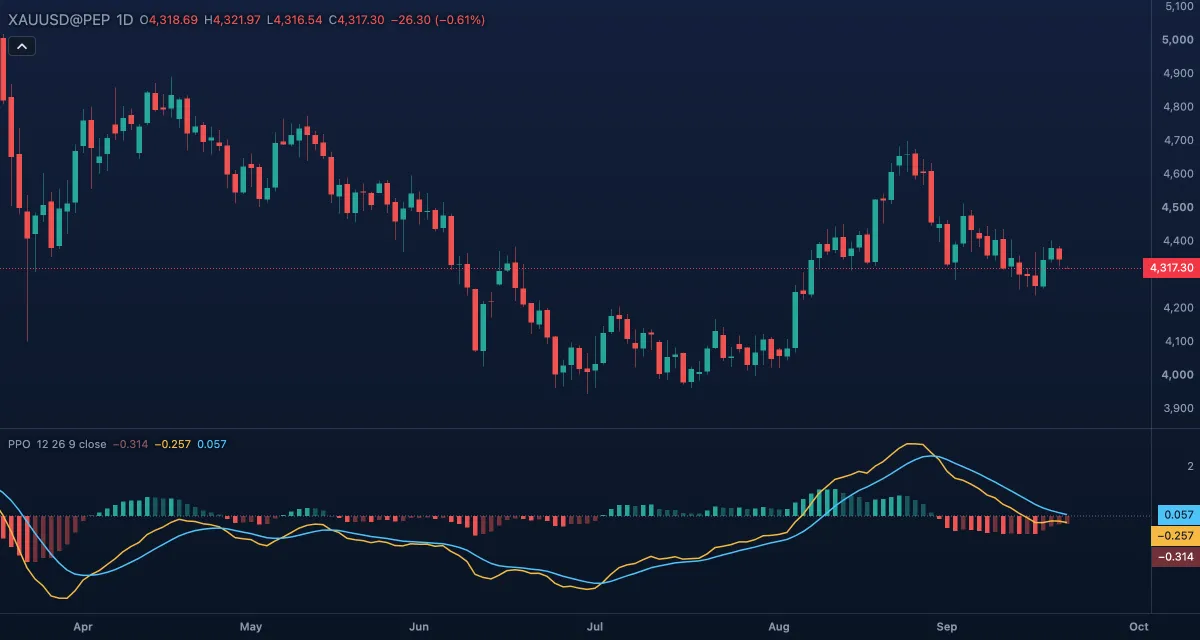Viewport: 1200px width, 640px height.
Task: Click the change value −26.30 (−0.61%)
Action: coord(437,20)
